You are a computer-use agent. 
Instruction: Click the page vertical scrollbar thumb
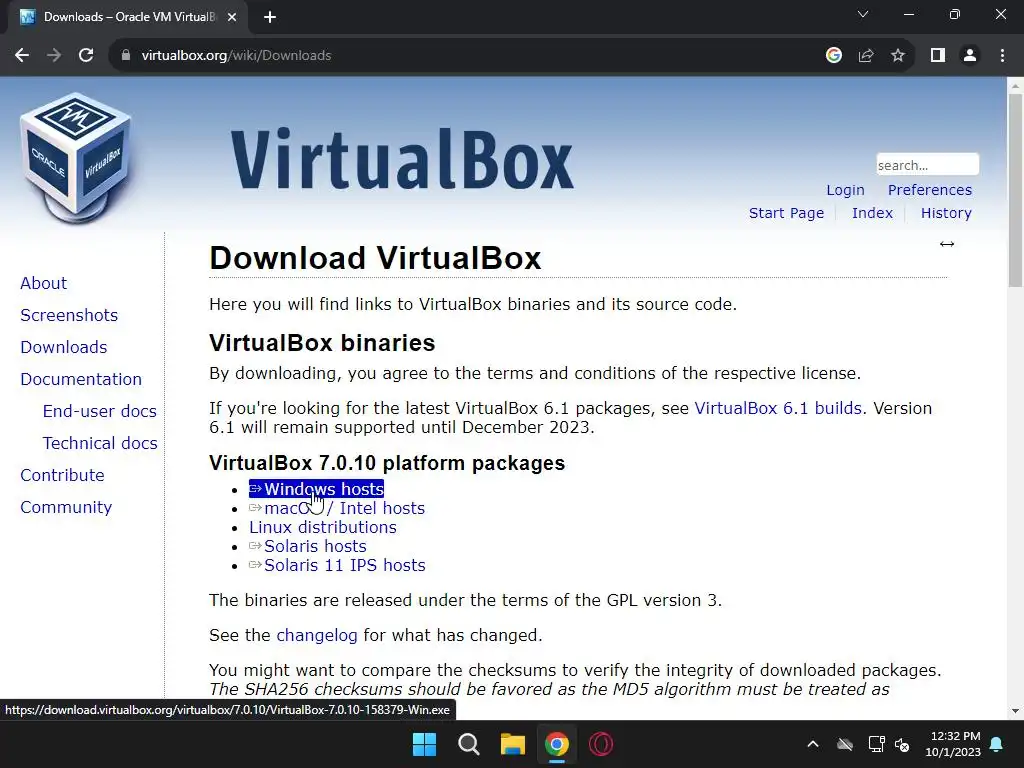[1015, 190]
